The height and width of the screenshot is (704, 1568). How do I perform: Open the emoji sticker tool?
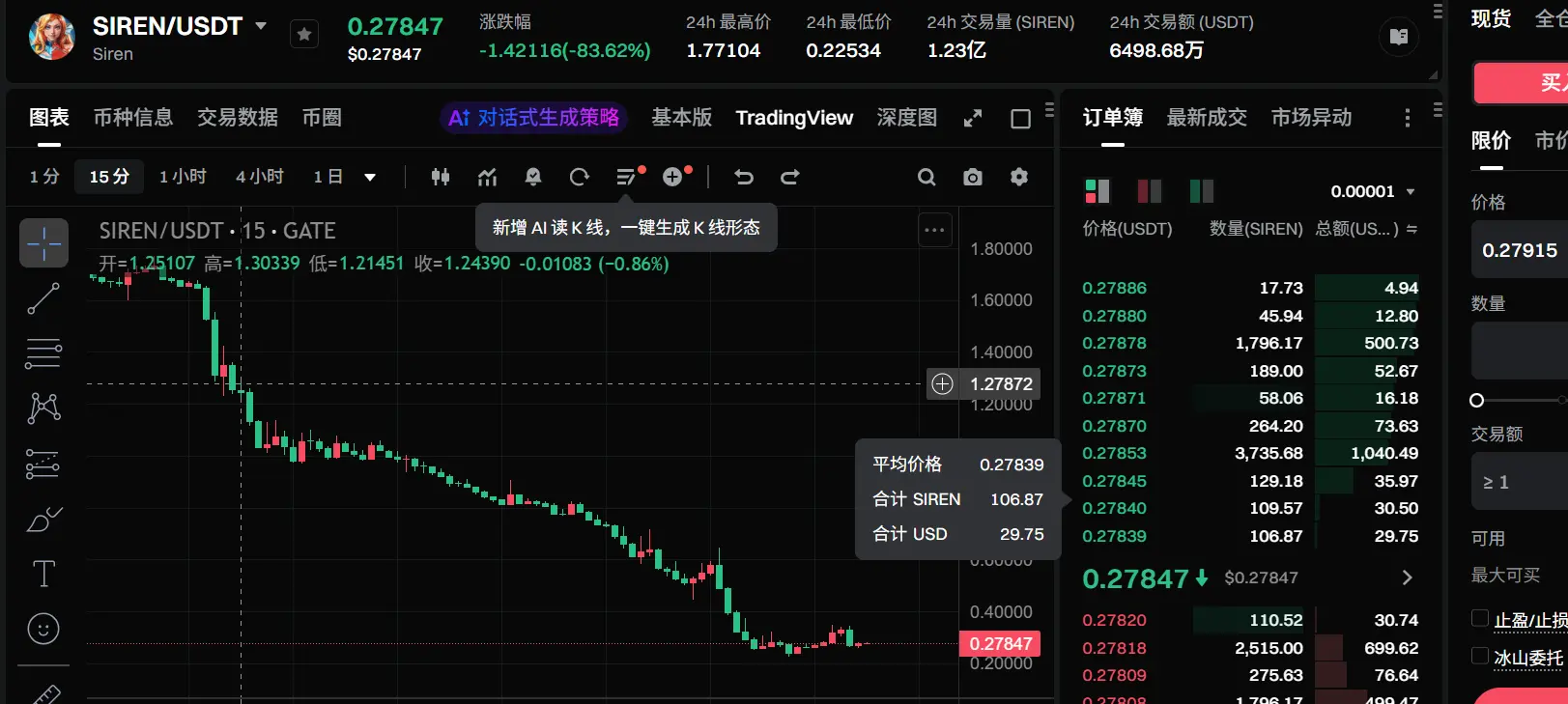(x=43, y=629)
